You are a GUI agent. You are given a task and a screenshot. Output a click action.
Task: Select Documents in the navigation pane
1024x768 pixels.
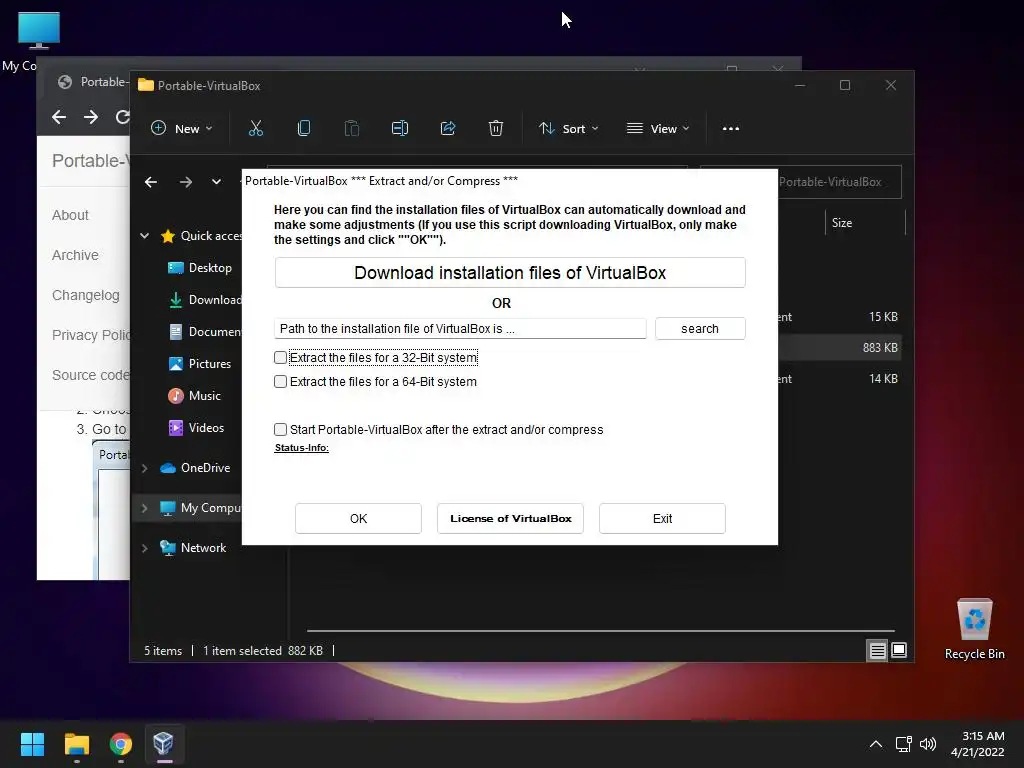[204, 332]
